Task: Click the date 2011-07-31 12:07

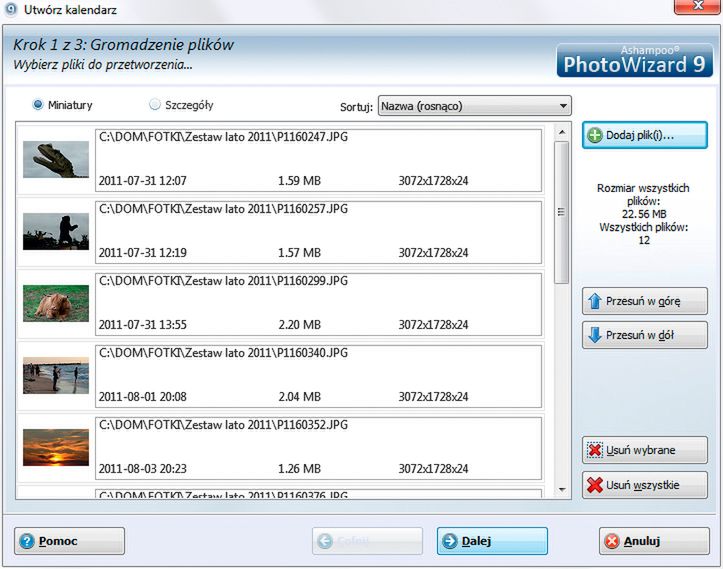Action: point(142,181)
